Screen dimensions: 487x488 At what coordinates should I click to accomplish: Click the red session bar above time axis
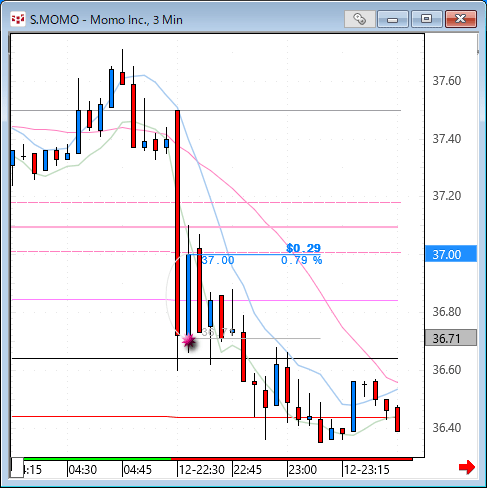(x=292, y=459)
